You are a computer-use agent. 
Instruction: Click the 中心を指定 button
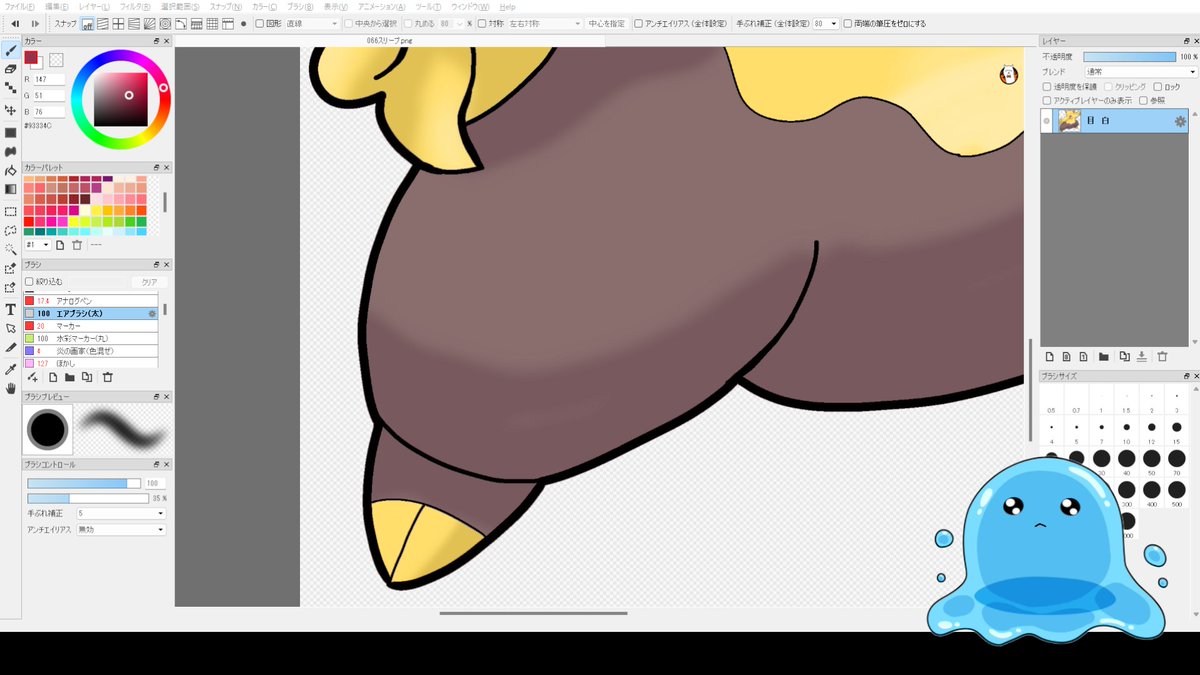(x=607, y=23)
